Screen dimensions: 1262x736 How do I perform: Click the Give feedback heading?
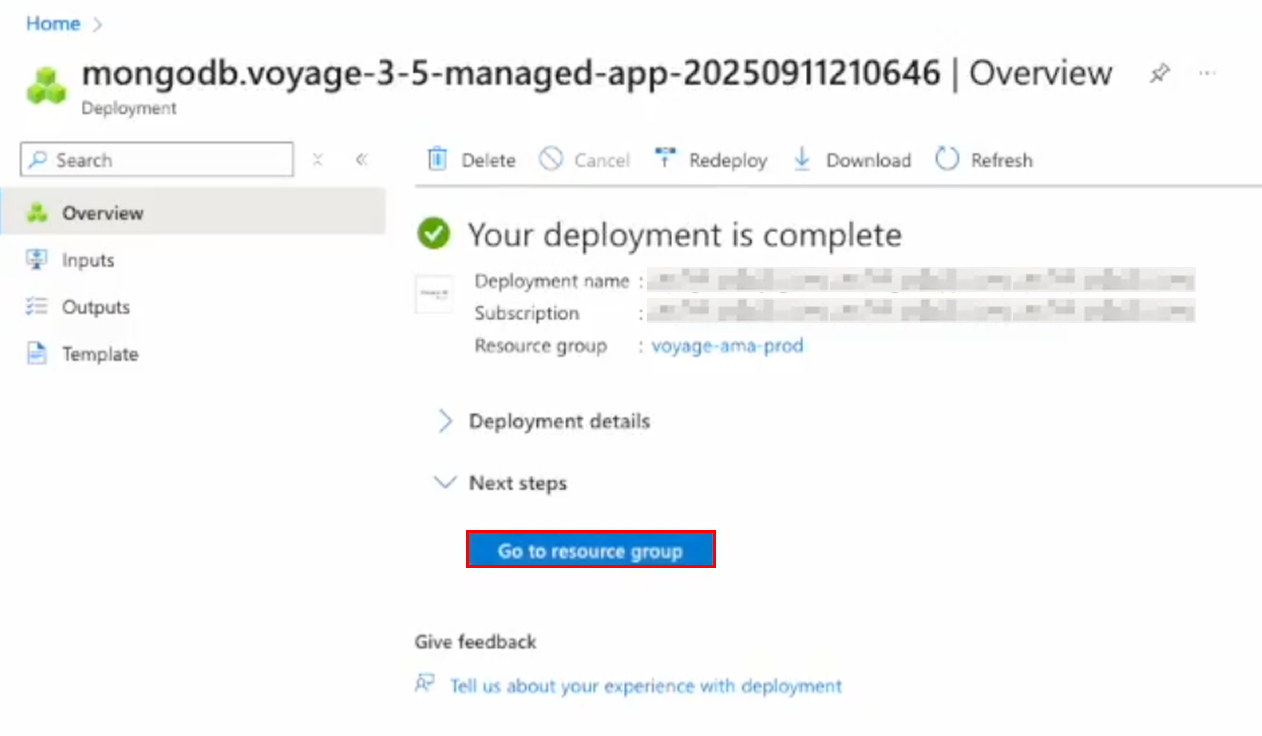[x=476, y=642]
